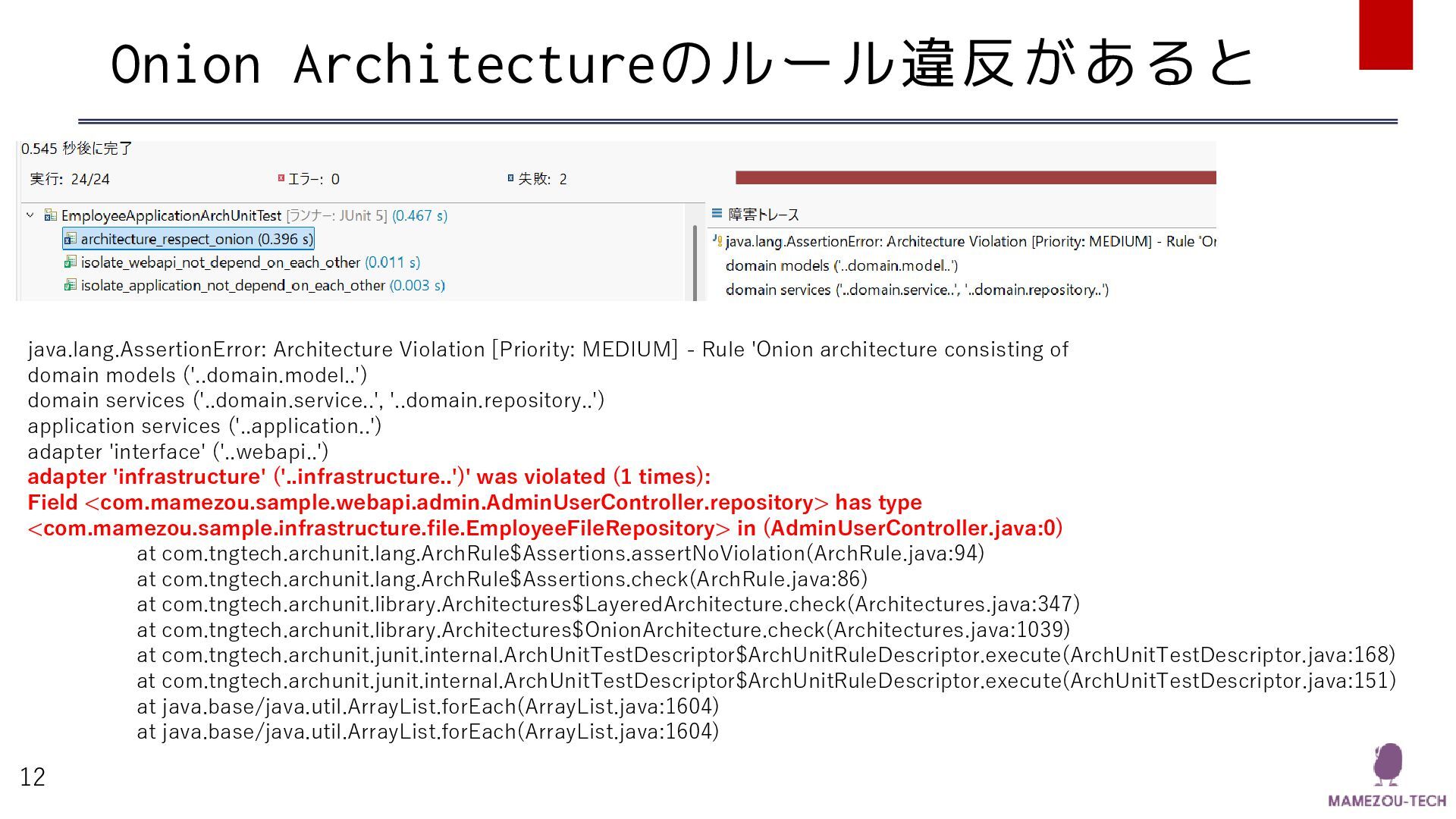1456x819 pixels.
Task: Click the red test progress bar
Action: pos(975,177)
